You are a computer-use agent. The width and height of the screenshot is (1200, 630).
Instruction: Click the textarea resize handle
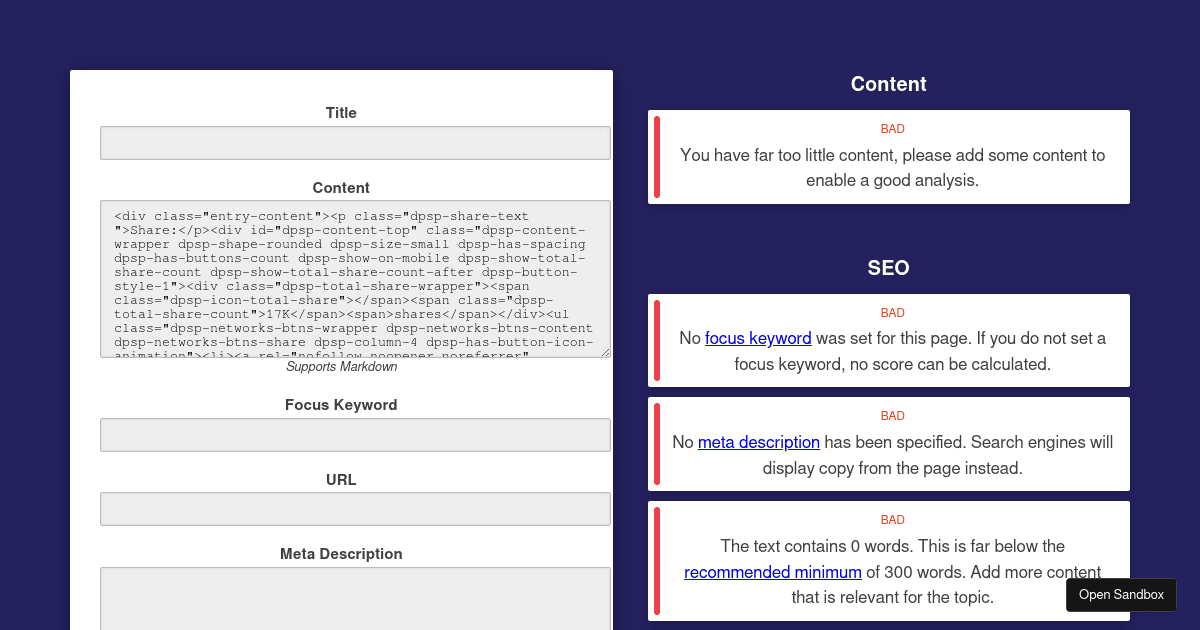[607, 352]
